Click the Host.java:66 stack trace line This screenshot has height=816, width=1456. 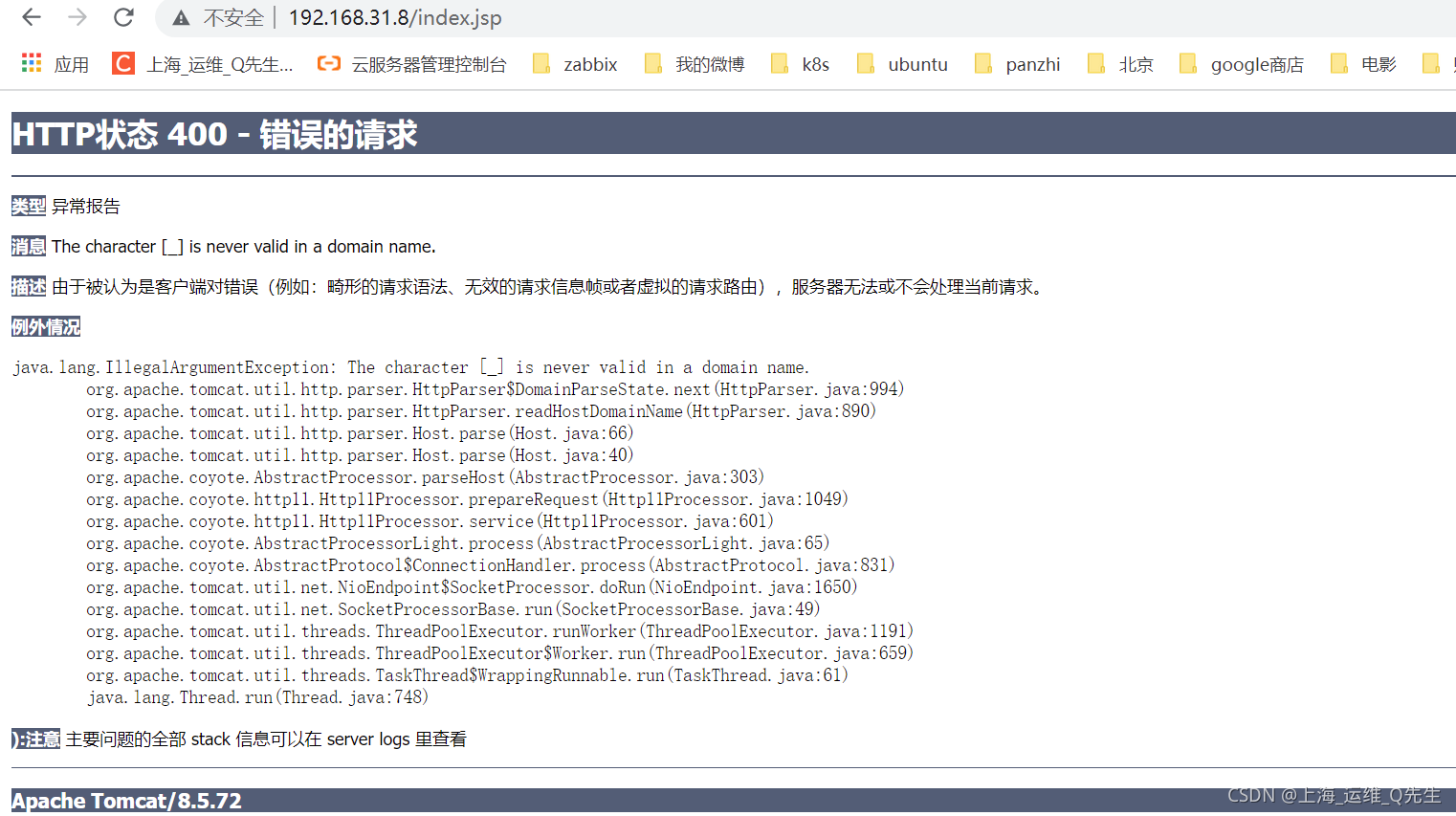[x=360, y=433]
